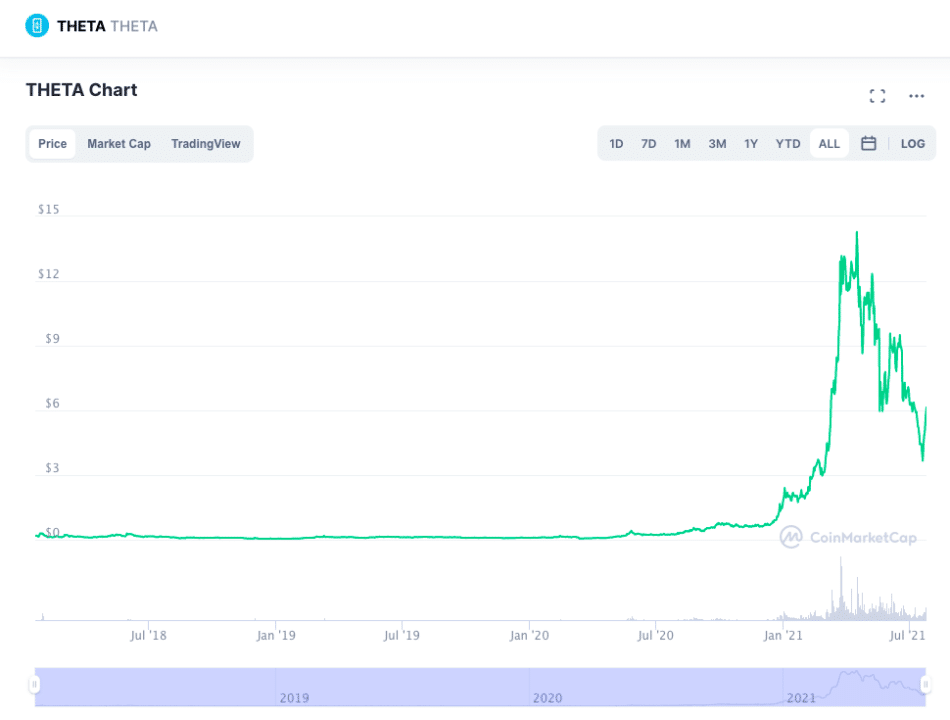This screenshot has height=720, width=950.
Task: Click the Jul '21 date axis label
Action: pos(907,635)
